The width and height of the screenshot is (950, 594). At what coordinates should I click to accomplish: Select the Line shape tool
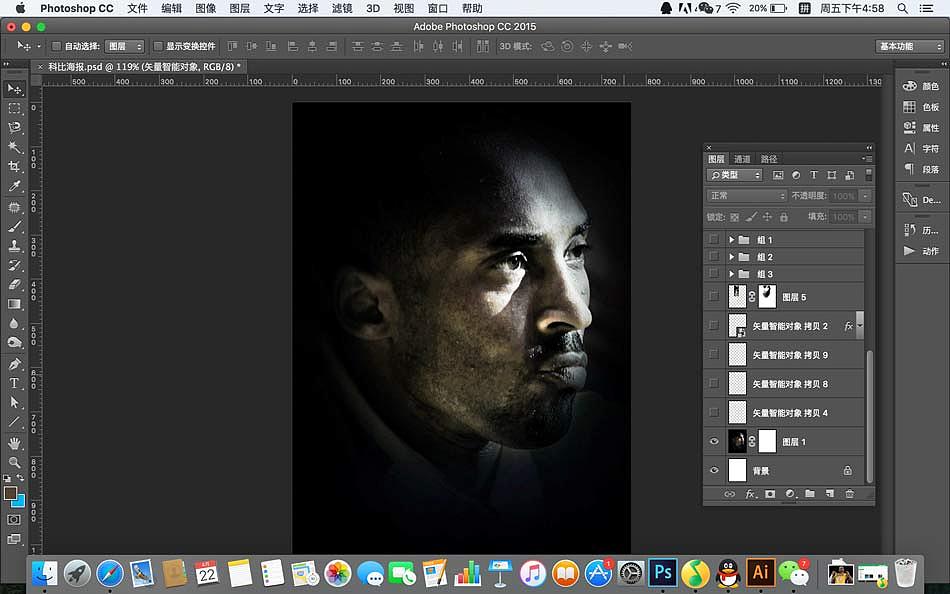(x=15, y=422)
